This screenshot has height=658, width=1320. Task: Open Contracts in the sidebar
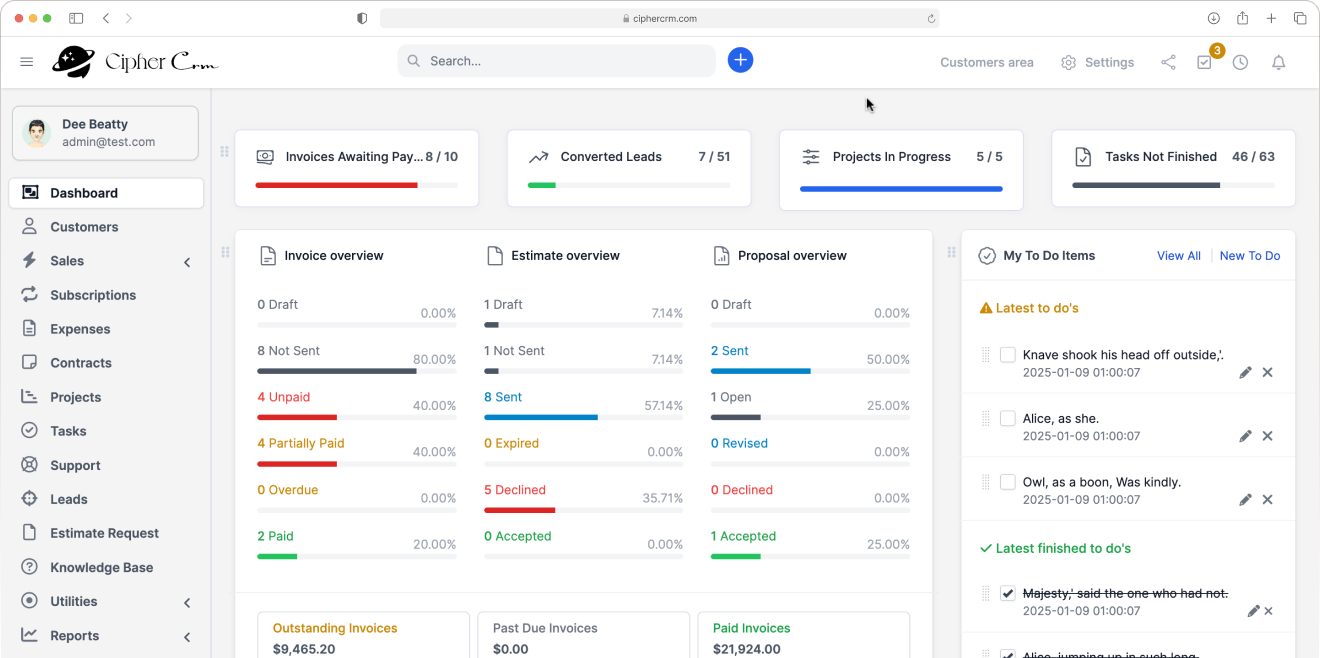(106, 363)
